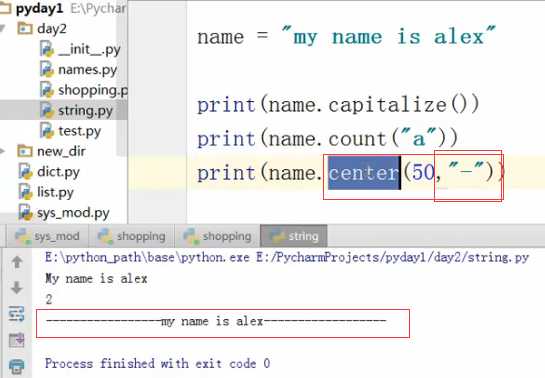Click the number 50 in the center call

pos(423,172)
